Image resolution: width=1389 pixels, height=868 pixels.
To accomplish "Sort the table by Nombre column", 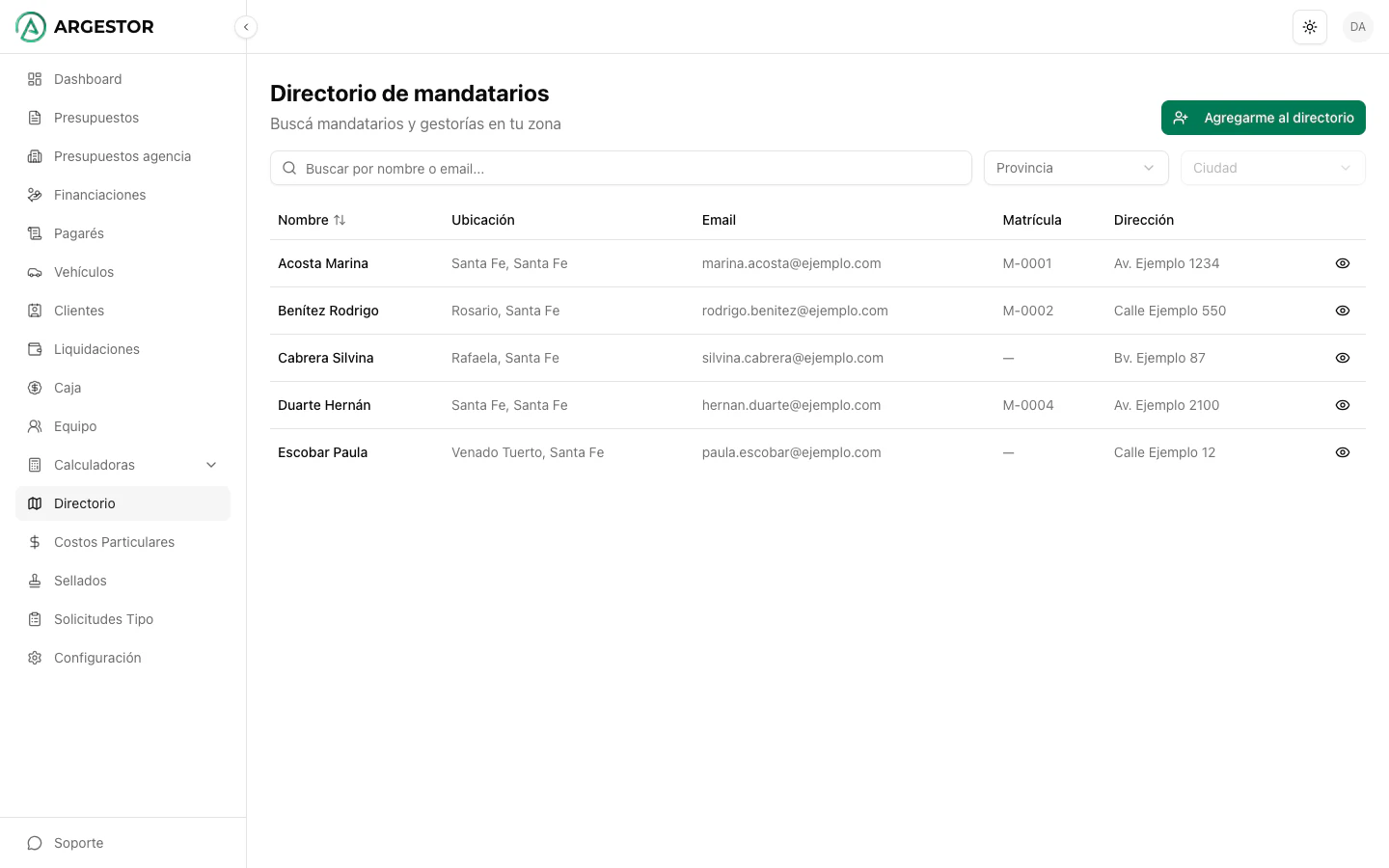I will tap(312, 220).
